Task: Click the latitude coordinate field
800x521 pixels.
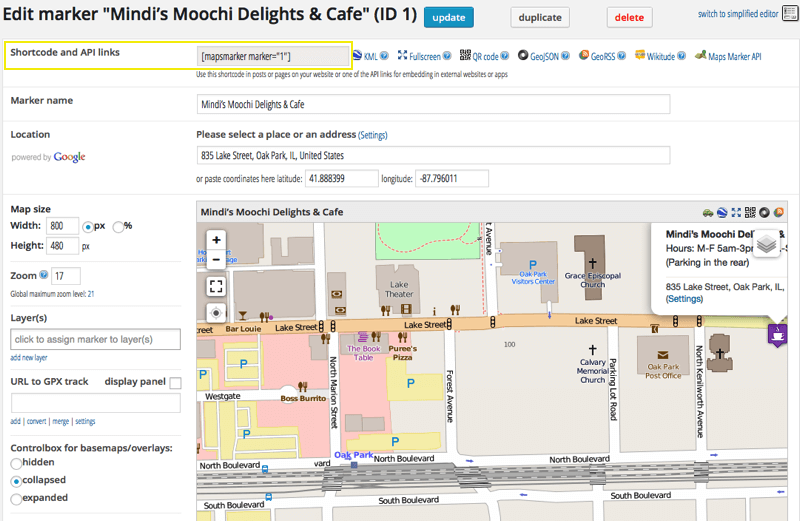Action: (341, 179)
